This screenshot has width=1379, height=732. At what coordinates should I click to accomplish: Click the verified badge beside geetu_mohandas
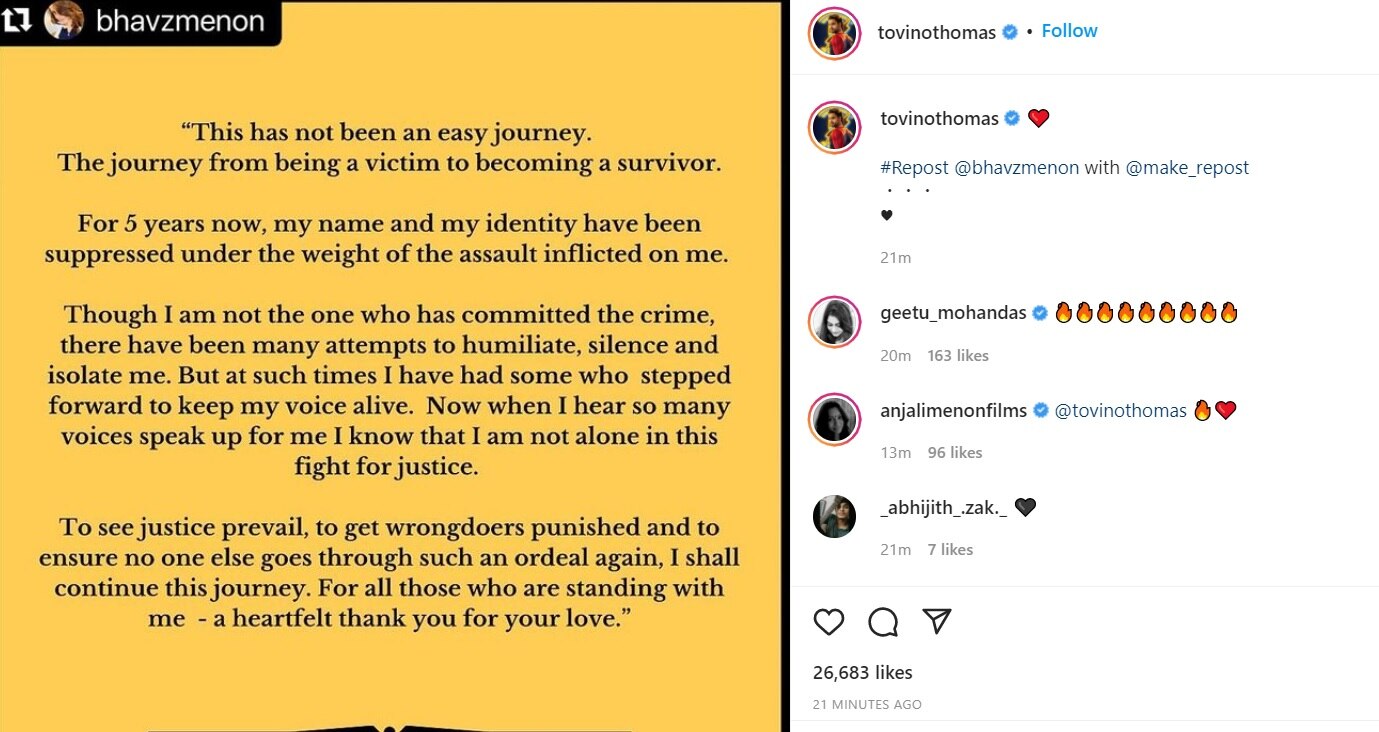point(1038,312)
